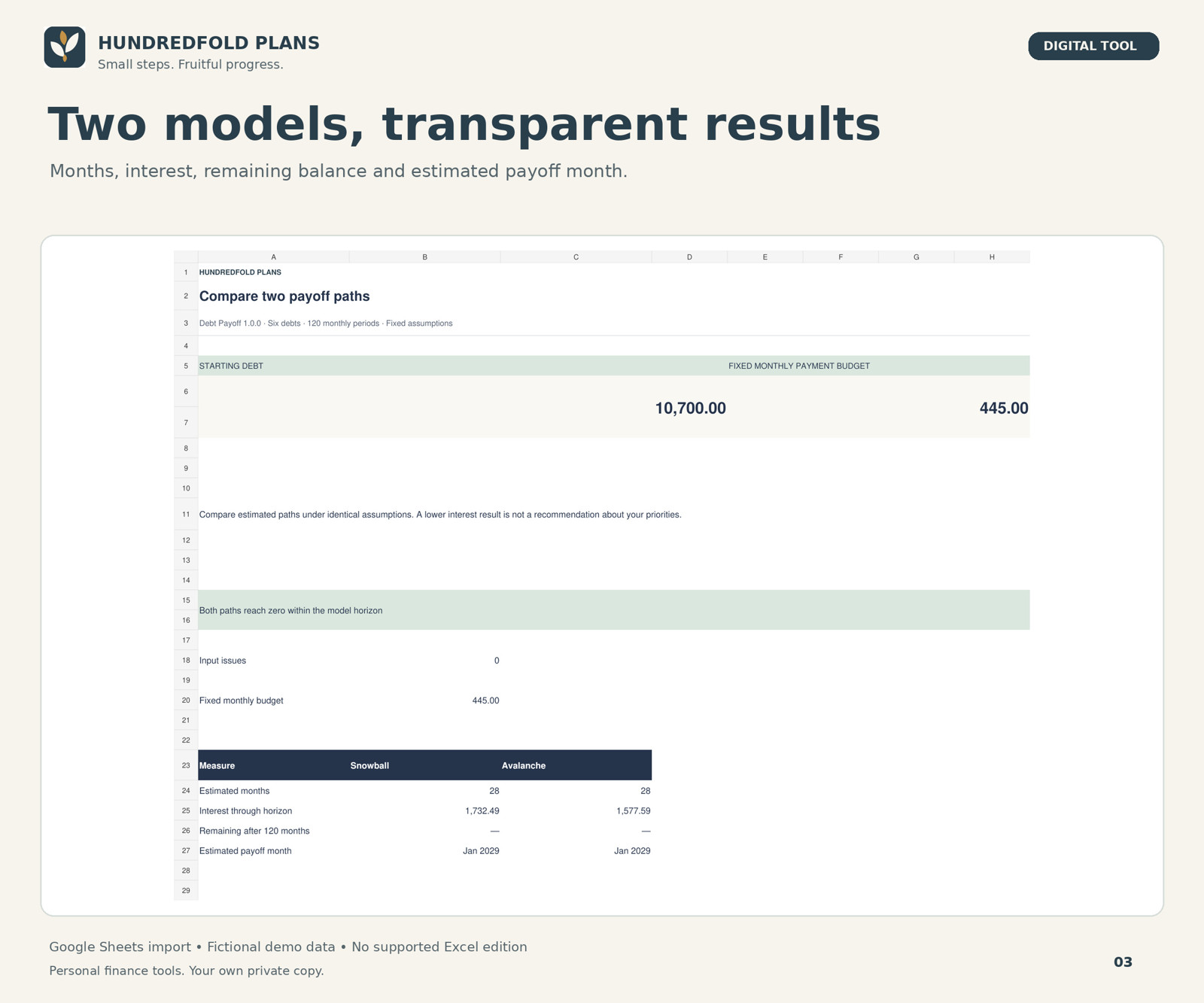This screenshot has width=1204, height=1003.
Task: Select column H header in the spreadsheet
Action: click(992, 257)
